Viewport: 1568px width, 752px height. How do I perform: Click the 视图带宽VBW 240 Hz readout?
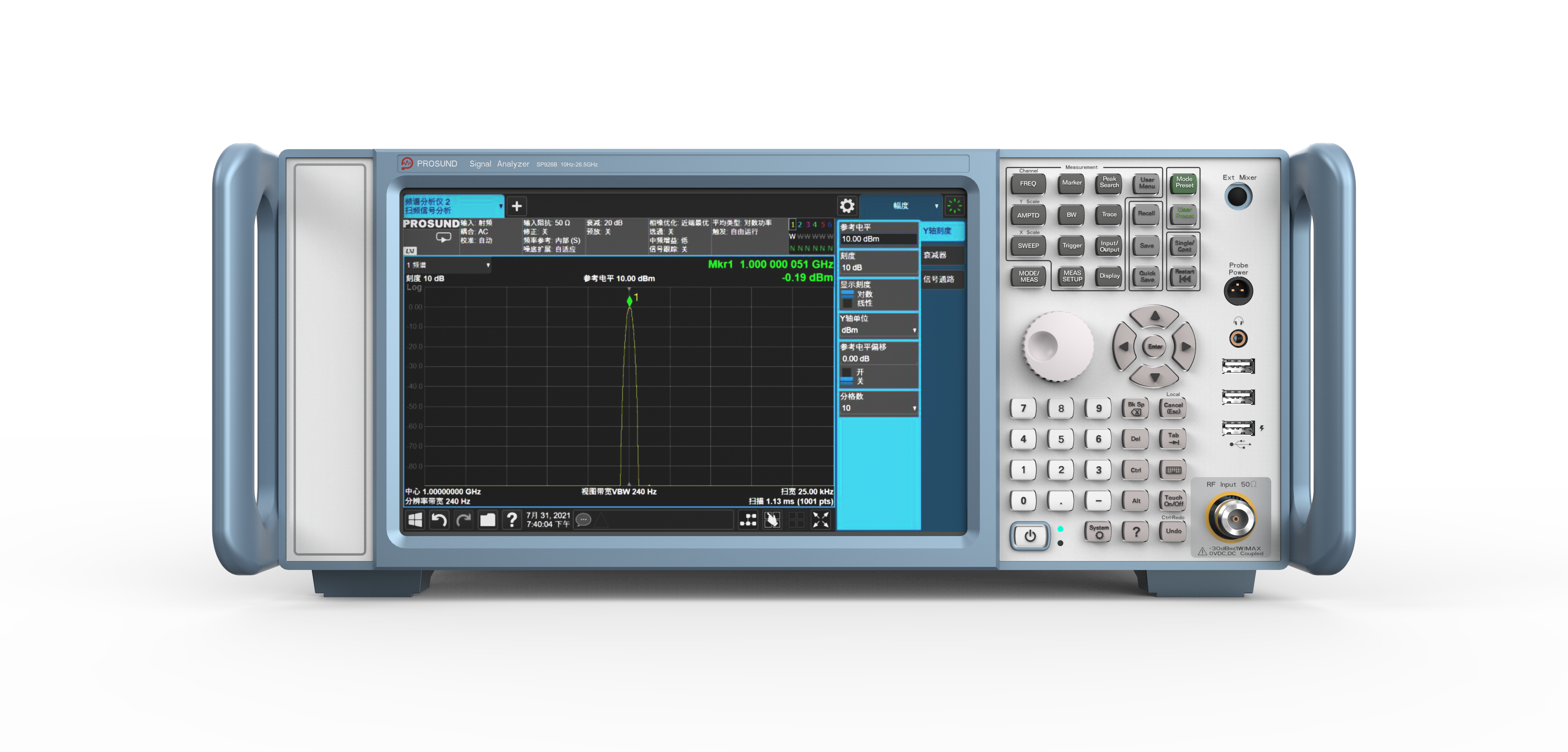(x=618, y=491)
